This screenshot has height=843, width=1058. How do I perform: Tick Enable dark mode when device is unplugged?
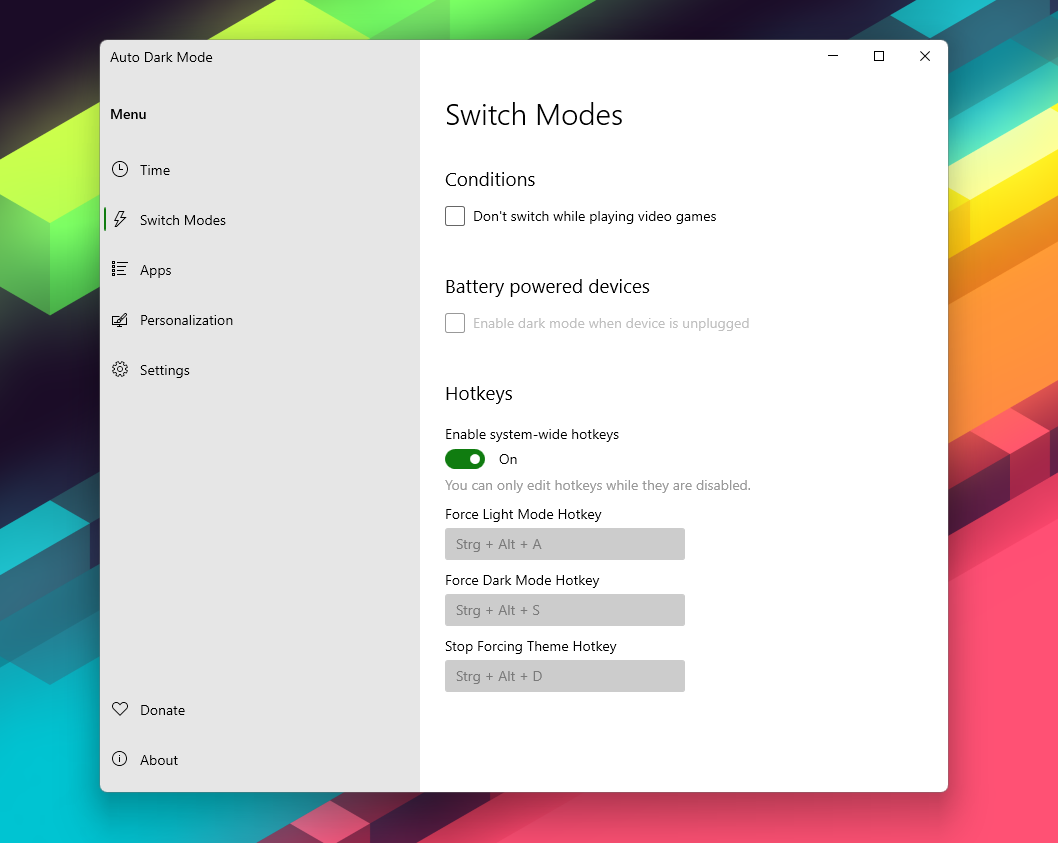click(455, 323)
